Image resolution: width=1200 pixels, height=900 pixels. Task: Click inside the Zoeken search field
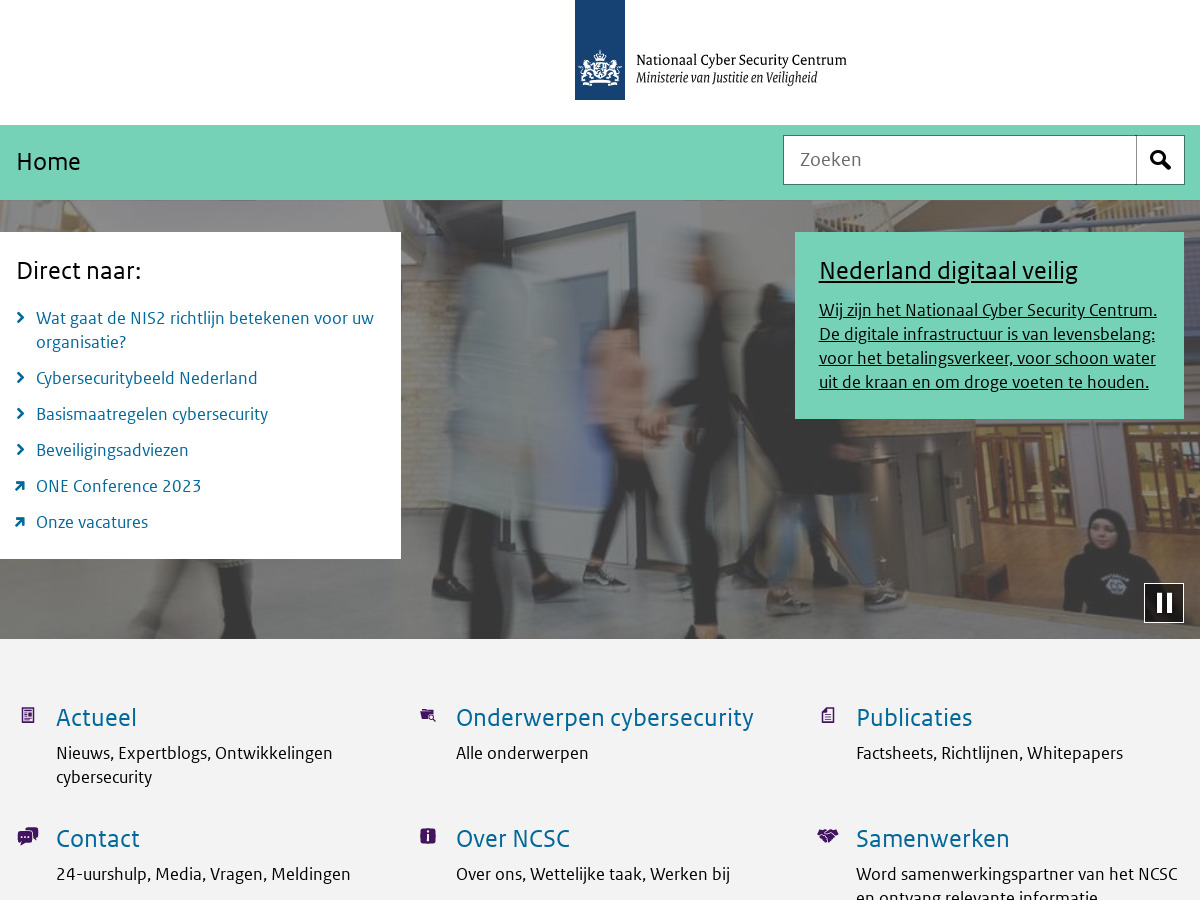point(959,159)
